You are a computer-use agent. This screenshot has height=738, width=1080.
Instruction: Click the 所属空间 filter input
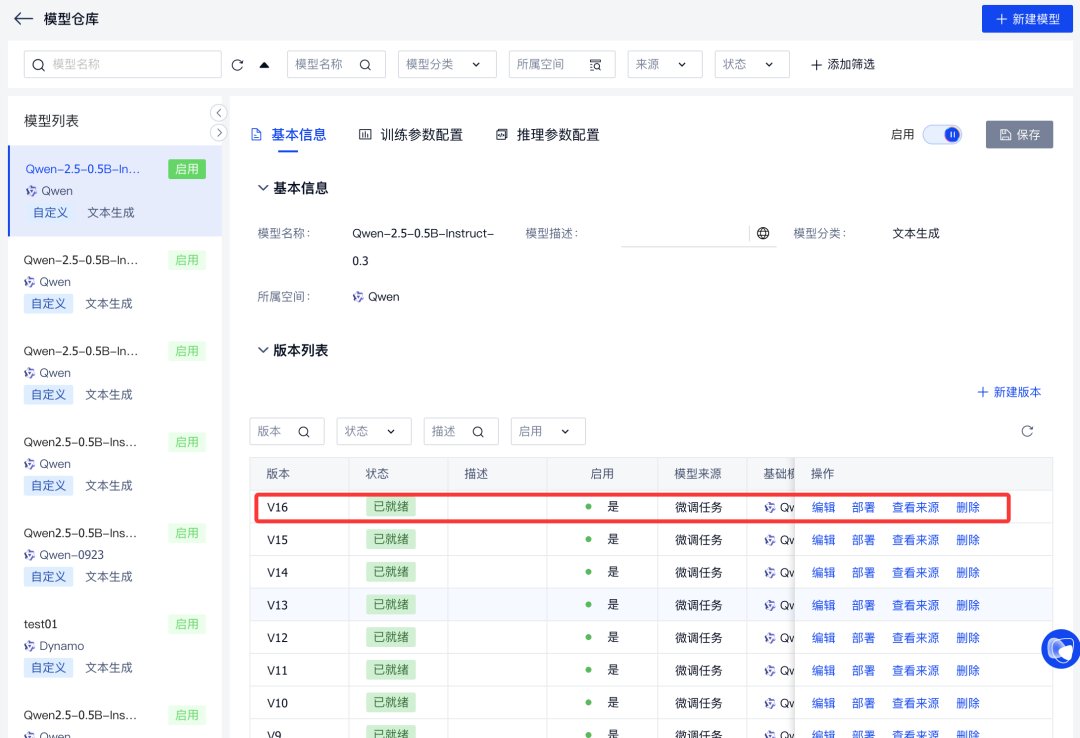(561, 64)
